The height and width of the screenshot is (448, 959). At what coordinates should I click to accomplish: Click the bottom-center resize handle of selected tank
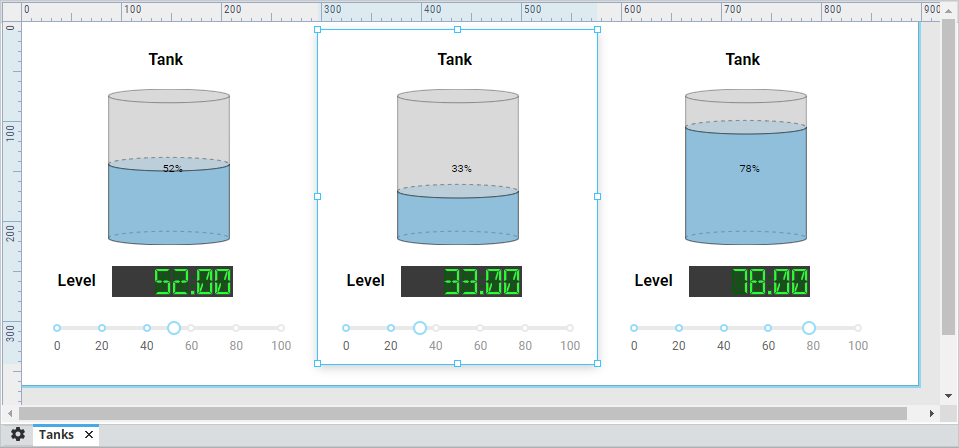pos(457,364)
